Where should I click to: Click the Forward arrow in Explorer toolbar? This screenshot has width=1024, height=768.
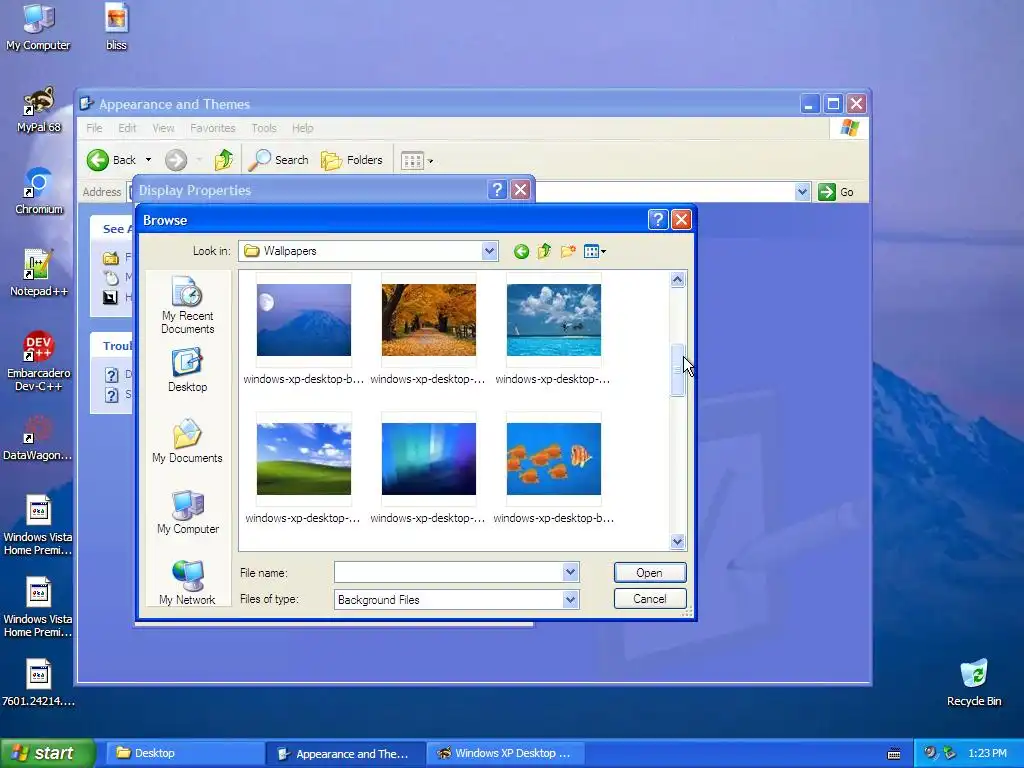(x=176, y=160)
